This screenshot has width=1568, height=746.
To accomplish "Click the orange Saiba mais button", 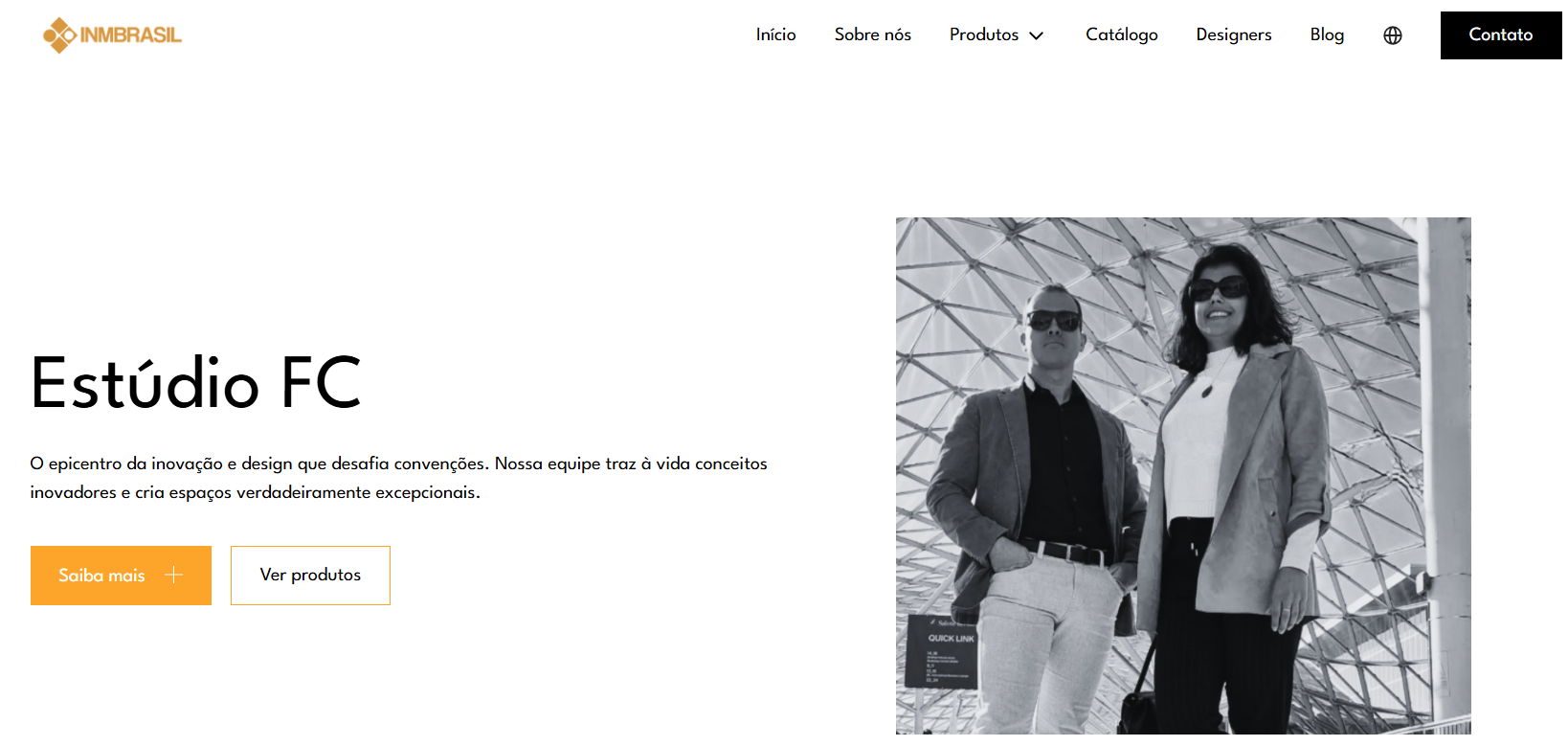I will [121, 576].
